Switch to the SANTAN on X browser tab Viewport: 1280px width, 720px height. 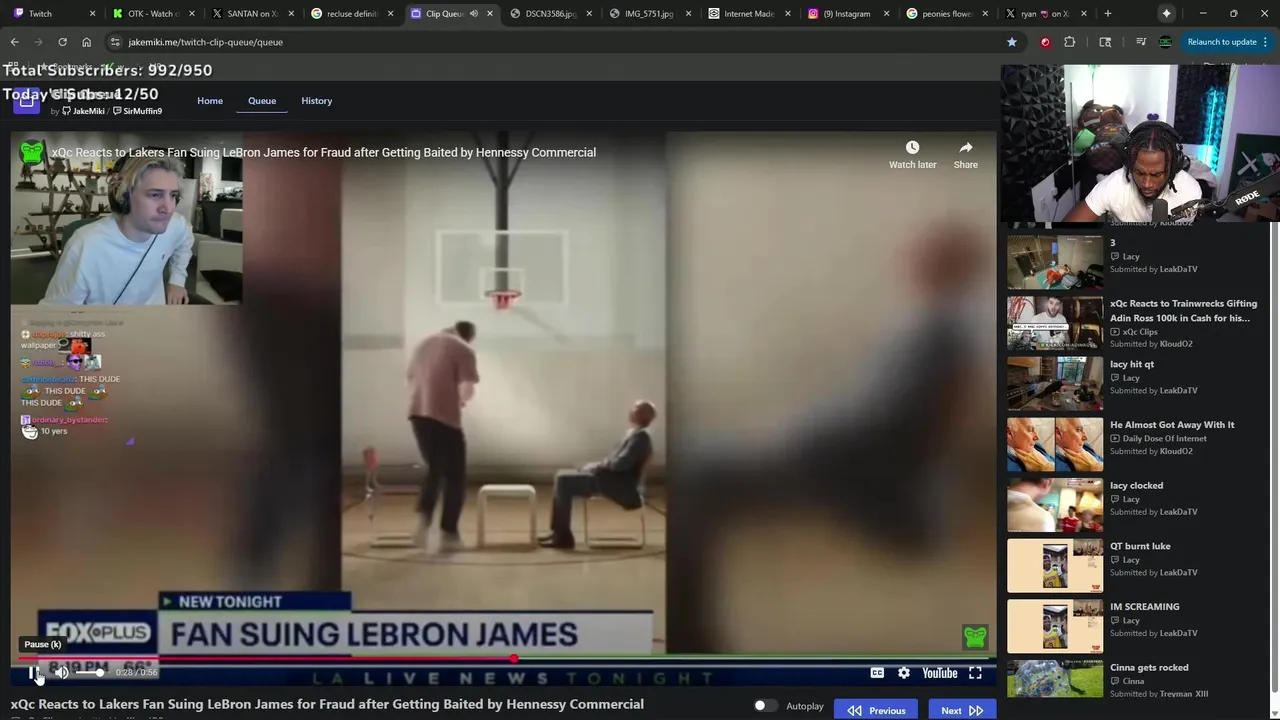(x=251, y=14)
